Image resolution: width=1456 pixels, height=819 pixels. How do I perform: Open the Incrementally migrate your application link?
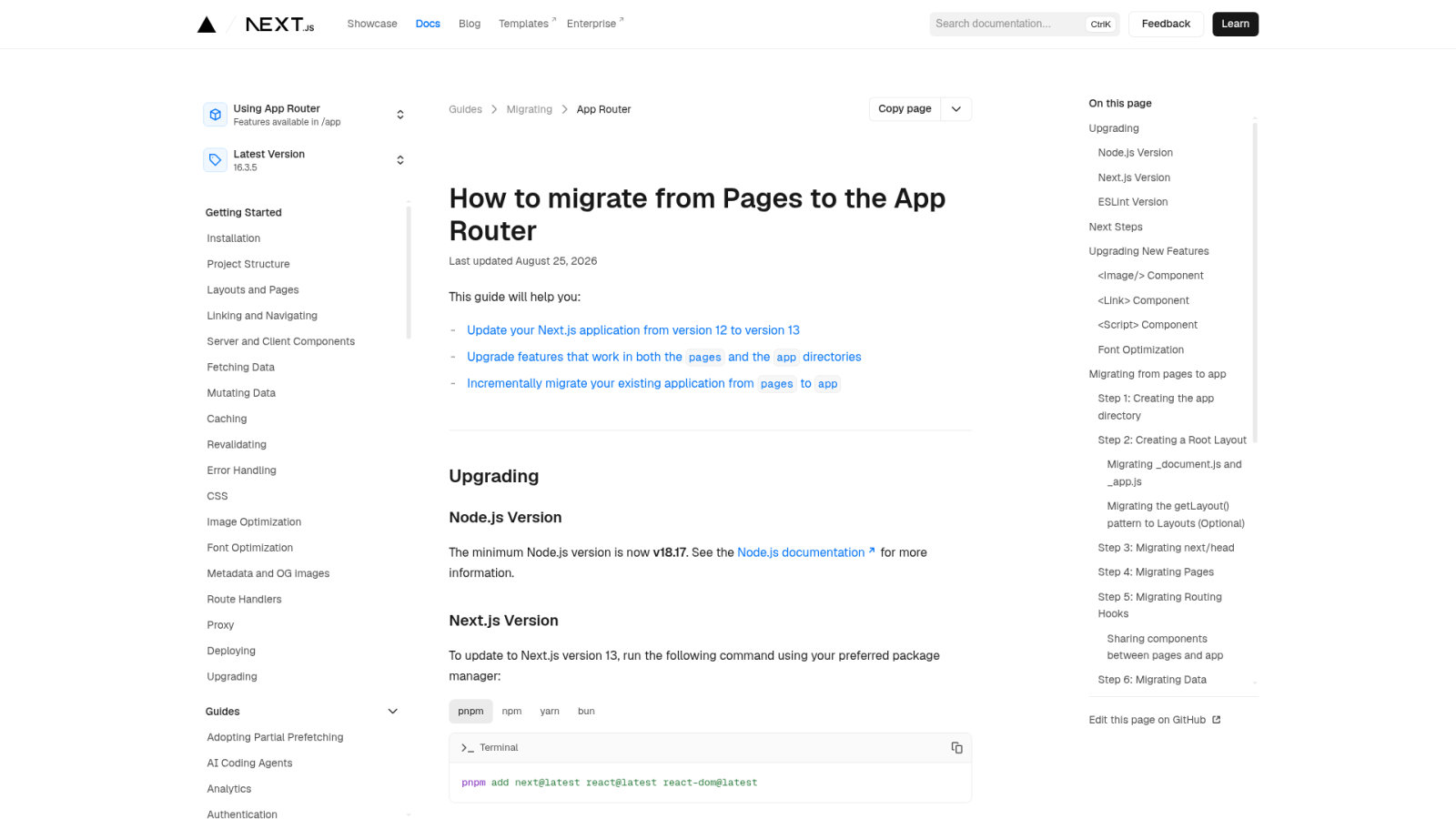(x=653, y=384)
